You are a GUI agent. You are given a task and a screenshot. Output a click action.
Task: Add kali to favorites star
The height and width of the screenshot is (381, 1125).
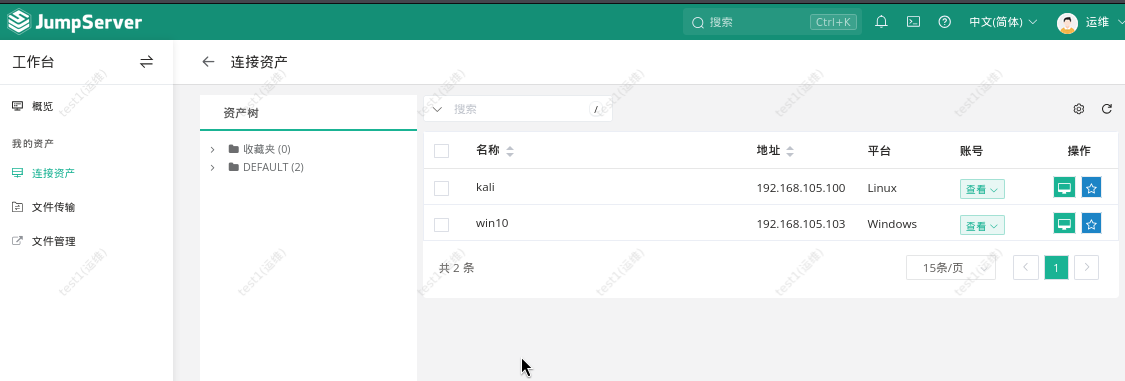[1091, 188]
